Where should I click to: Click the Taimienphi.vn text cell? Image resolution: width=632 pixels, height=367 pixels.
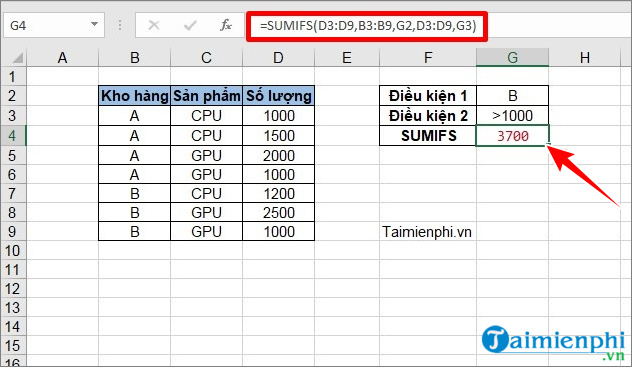(427, 232)
